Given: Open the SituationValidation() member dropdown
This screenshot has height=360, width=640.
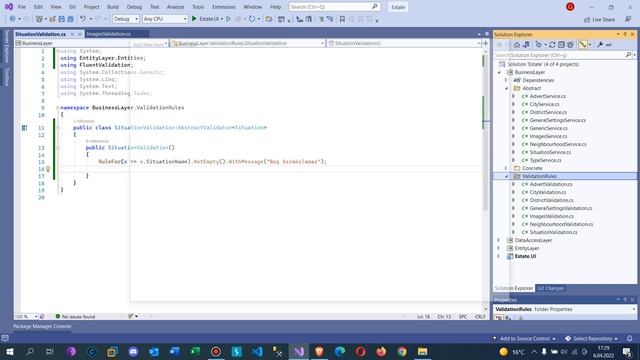Looking at the screenshot, I should pos(404,43).
